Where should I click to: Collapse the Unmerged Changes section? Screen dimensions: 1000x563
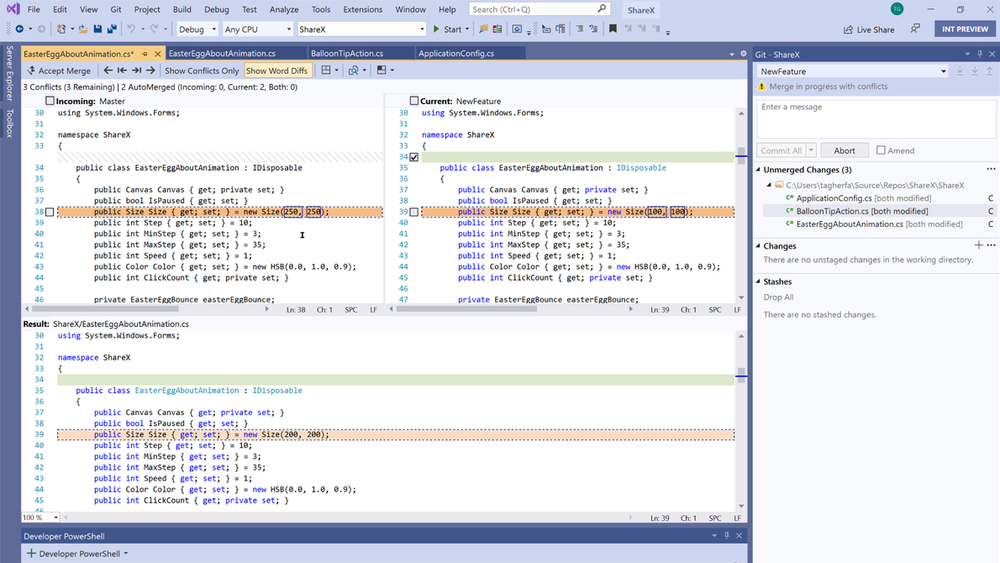[759, 170]
